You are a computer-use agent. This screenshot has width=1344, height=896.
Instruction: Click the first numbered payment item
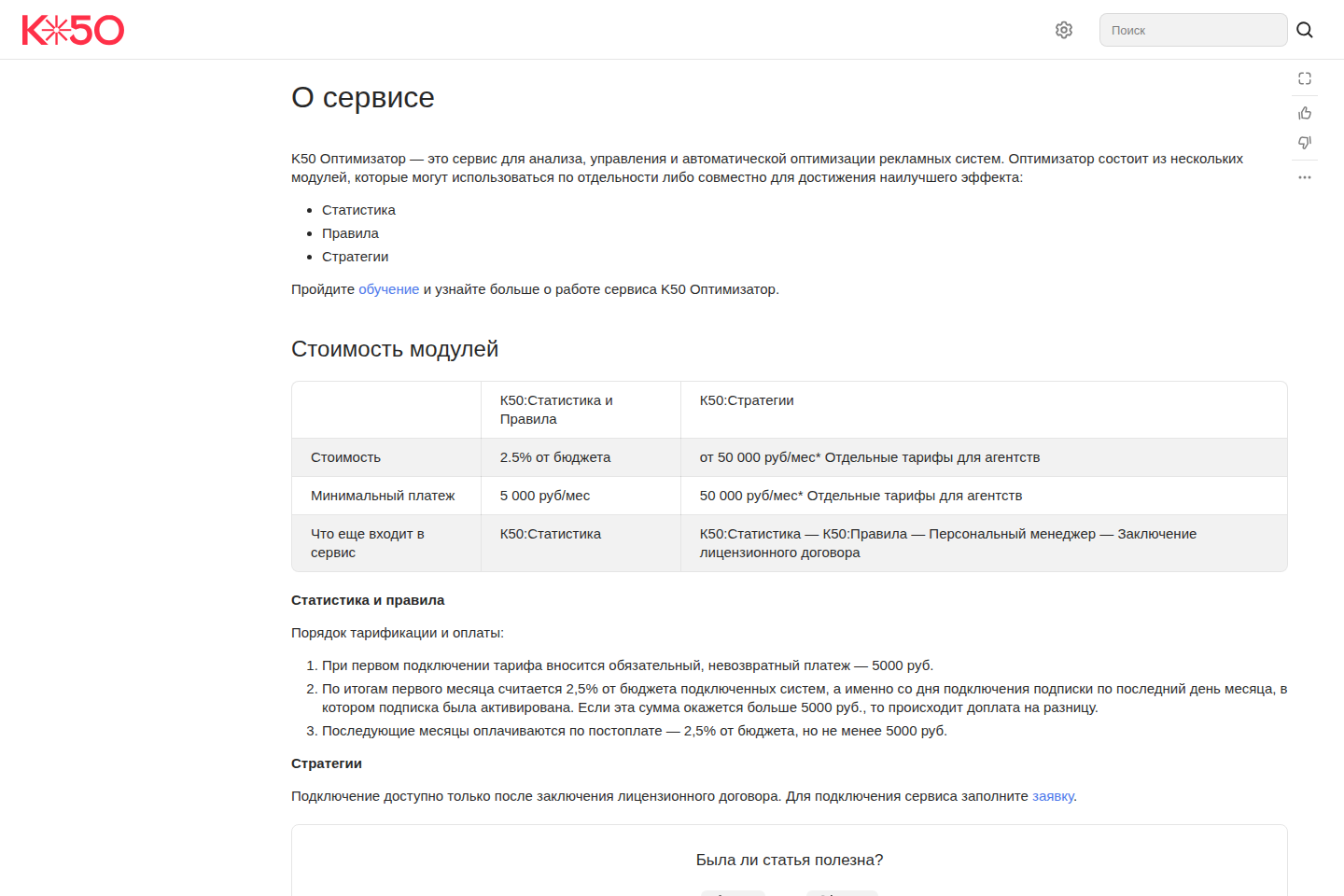pyautogui.click(x=627, y=665)
